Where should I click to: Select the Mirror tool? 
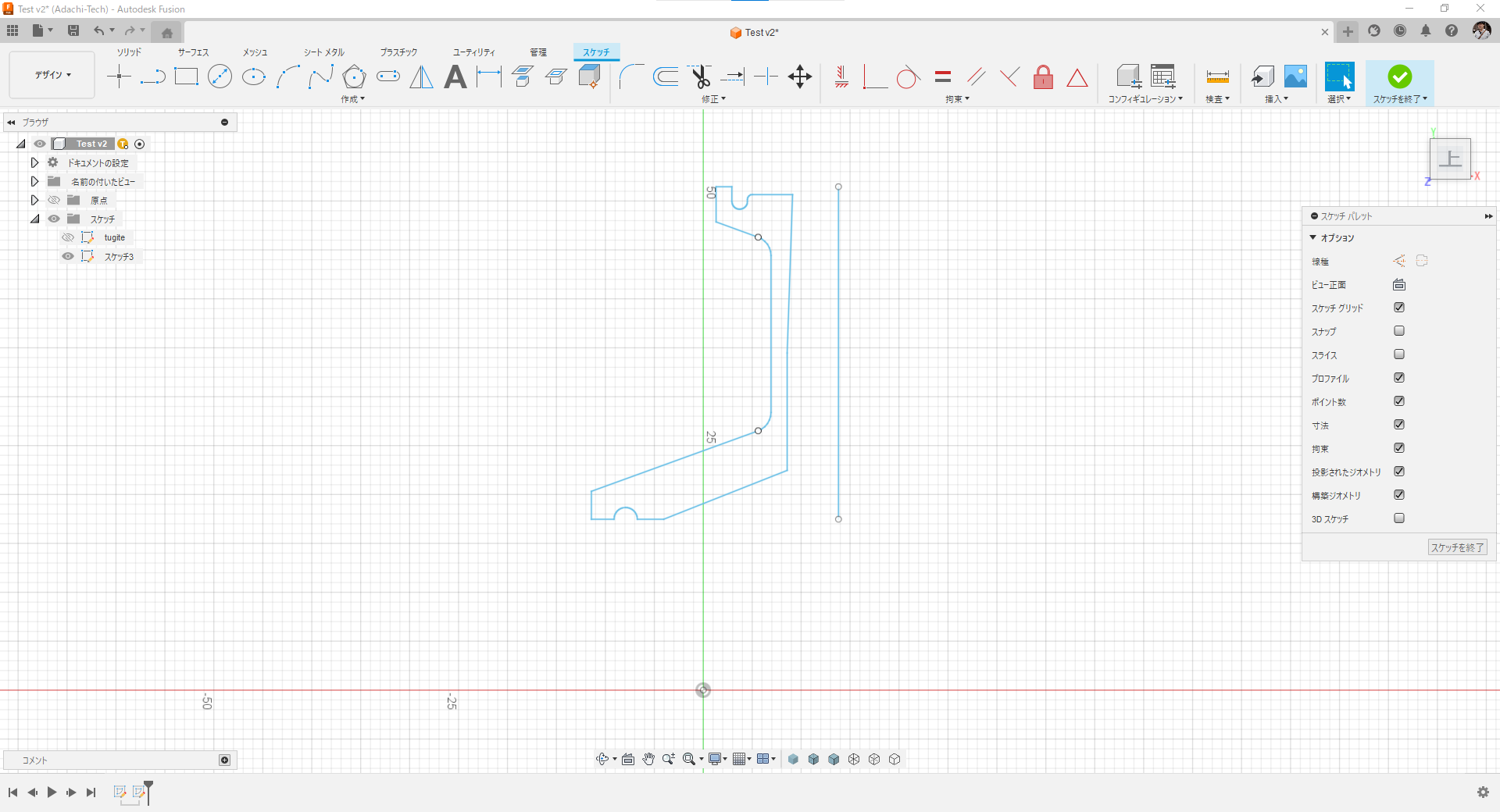pyautogui.click(x=422, y=77)
